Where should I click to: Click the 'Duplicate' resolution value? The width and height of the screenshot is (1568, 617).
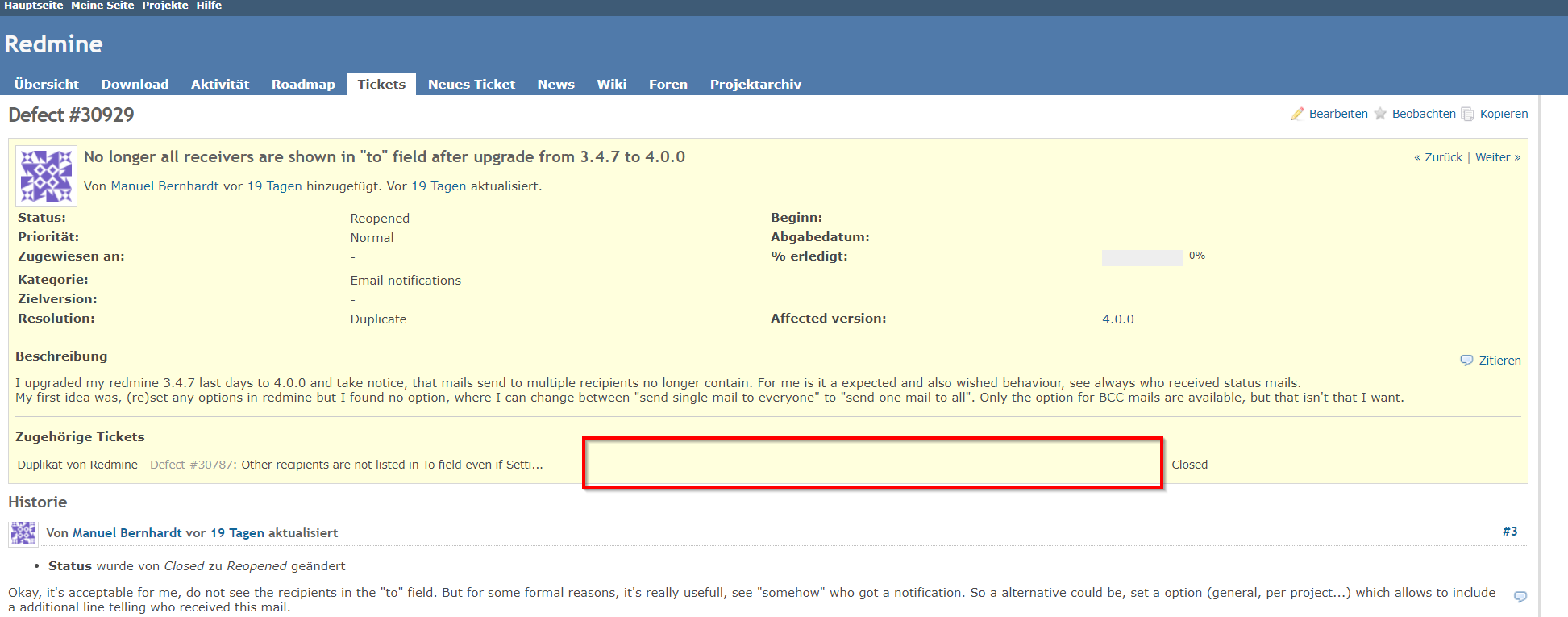378,319
